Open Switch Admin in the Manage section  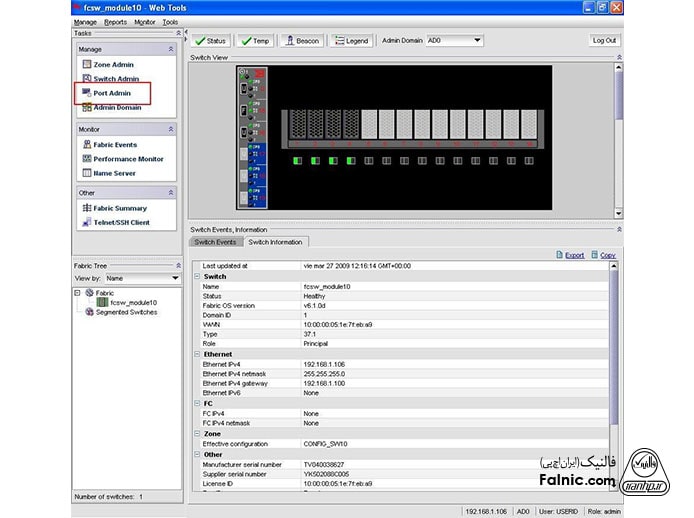point(116,79)
